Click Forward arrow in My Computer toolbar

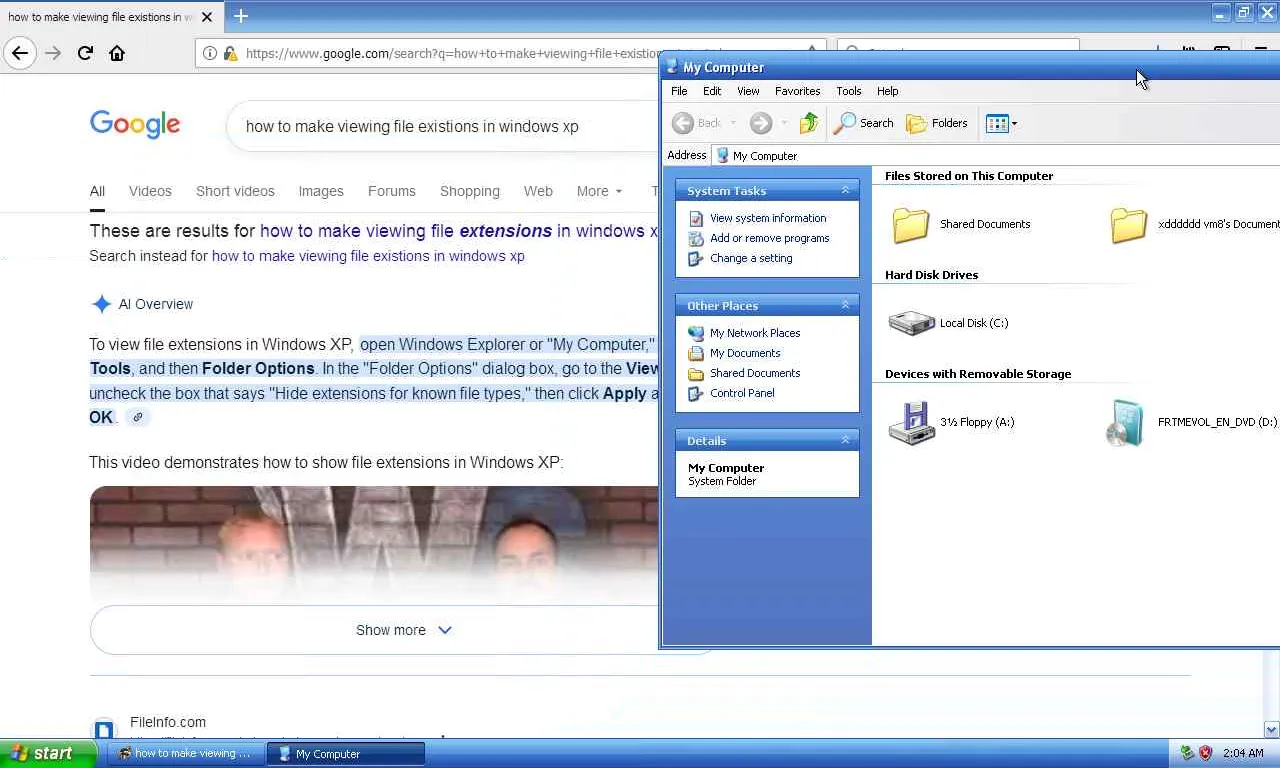[761, 123]
